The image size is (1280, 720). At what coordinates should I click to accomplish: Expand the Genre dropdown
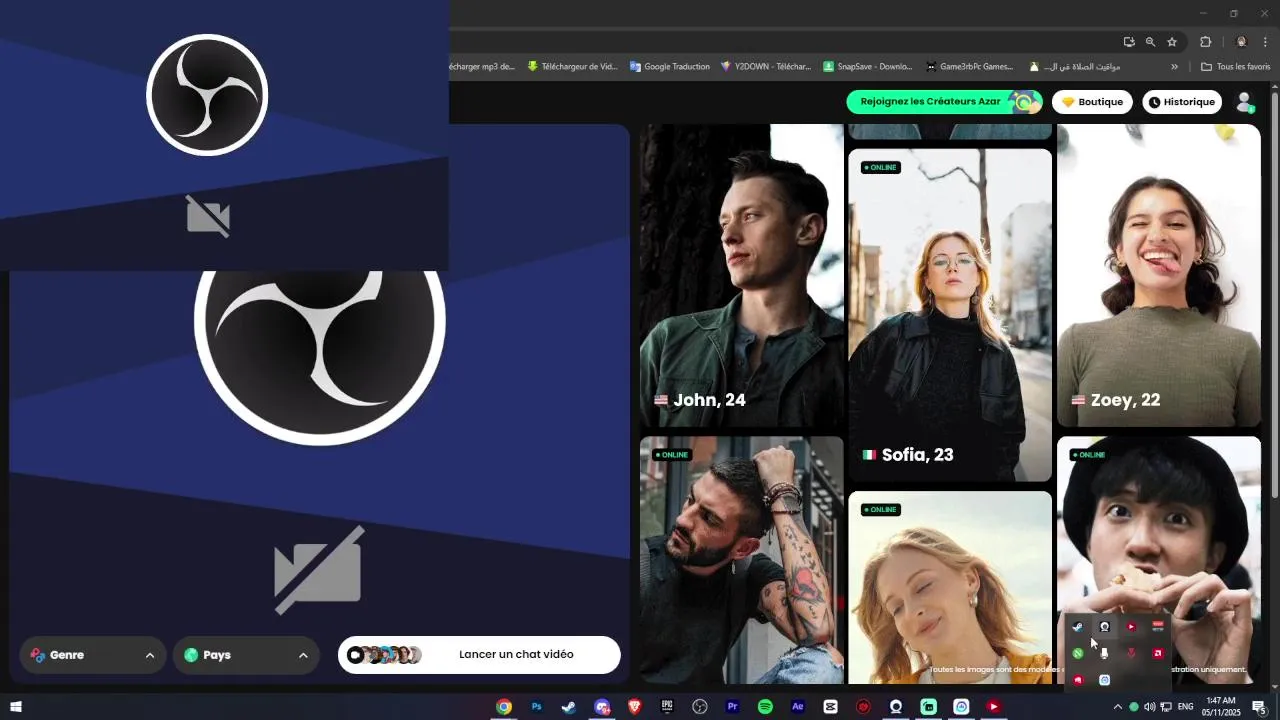[93, 655]
